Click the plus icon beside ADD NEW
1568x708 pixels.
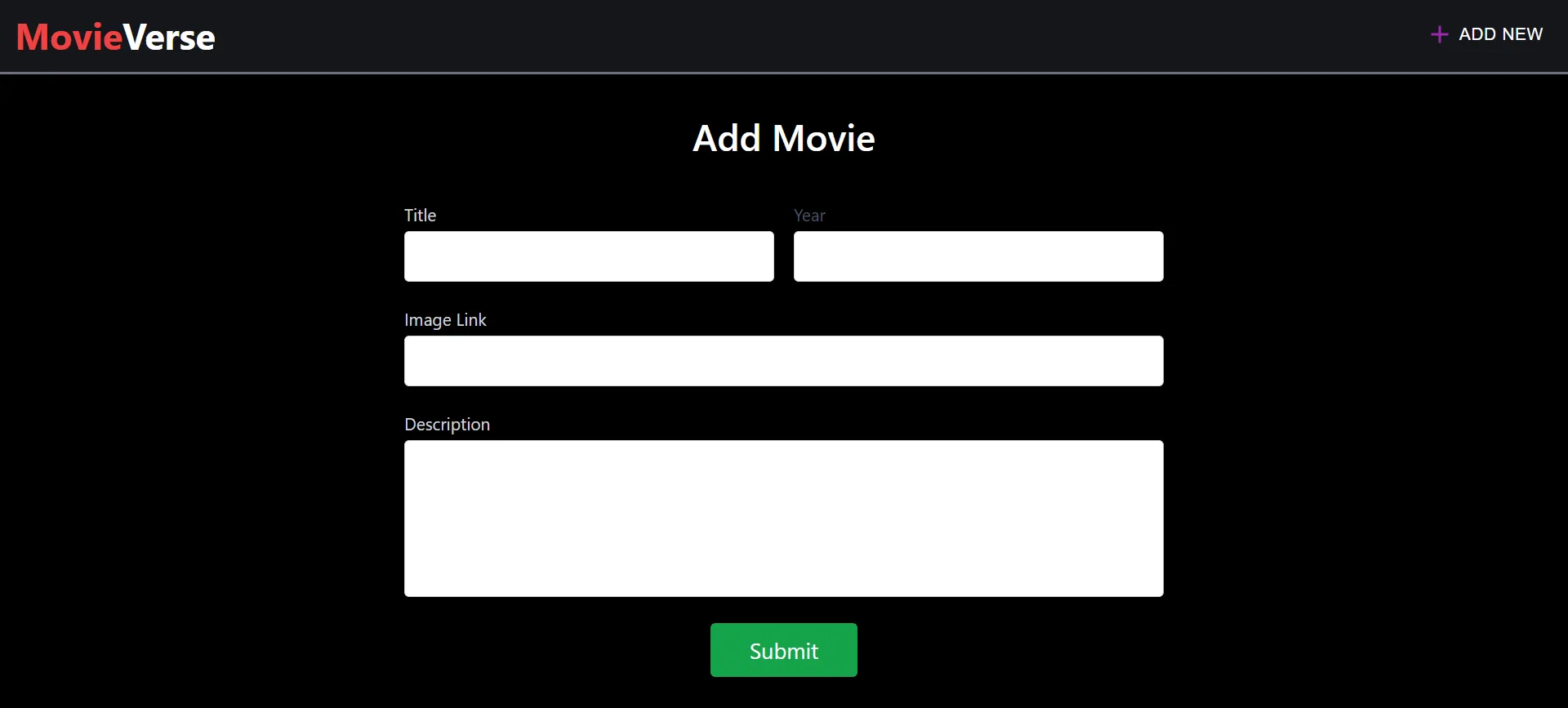point(1439,34)
